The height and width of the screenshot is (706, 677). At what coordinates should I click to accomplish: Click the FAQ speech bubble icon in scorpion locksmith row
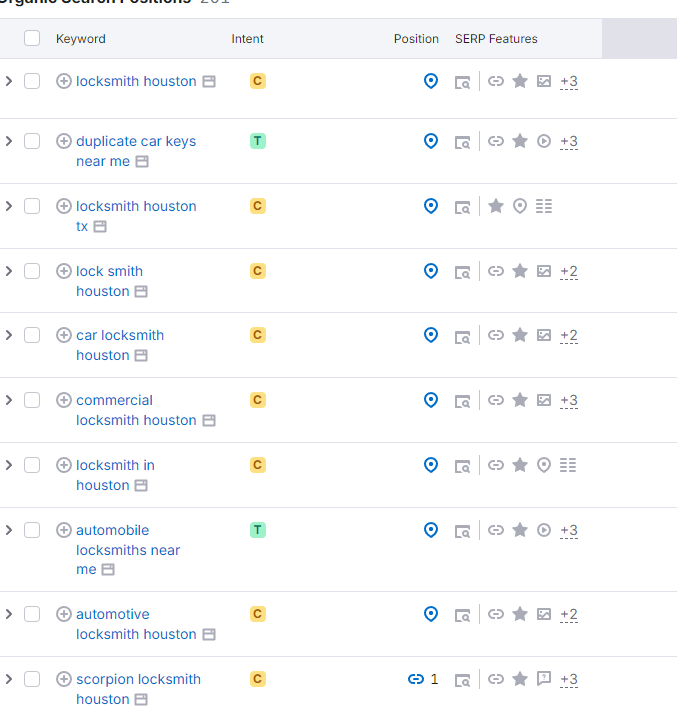tap(544, 679)
